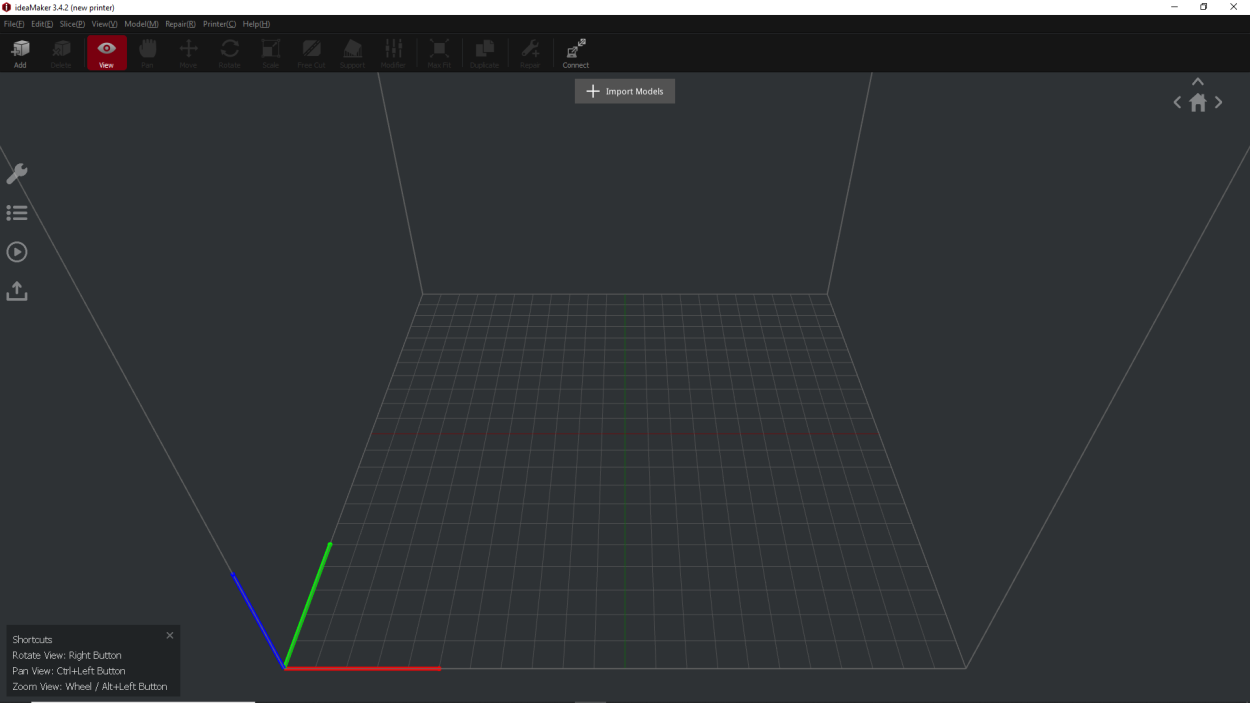The image size is (1250, 703).
Task: Select the Scale tool
Action: (270, 53)
